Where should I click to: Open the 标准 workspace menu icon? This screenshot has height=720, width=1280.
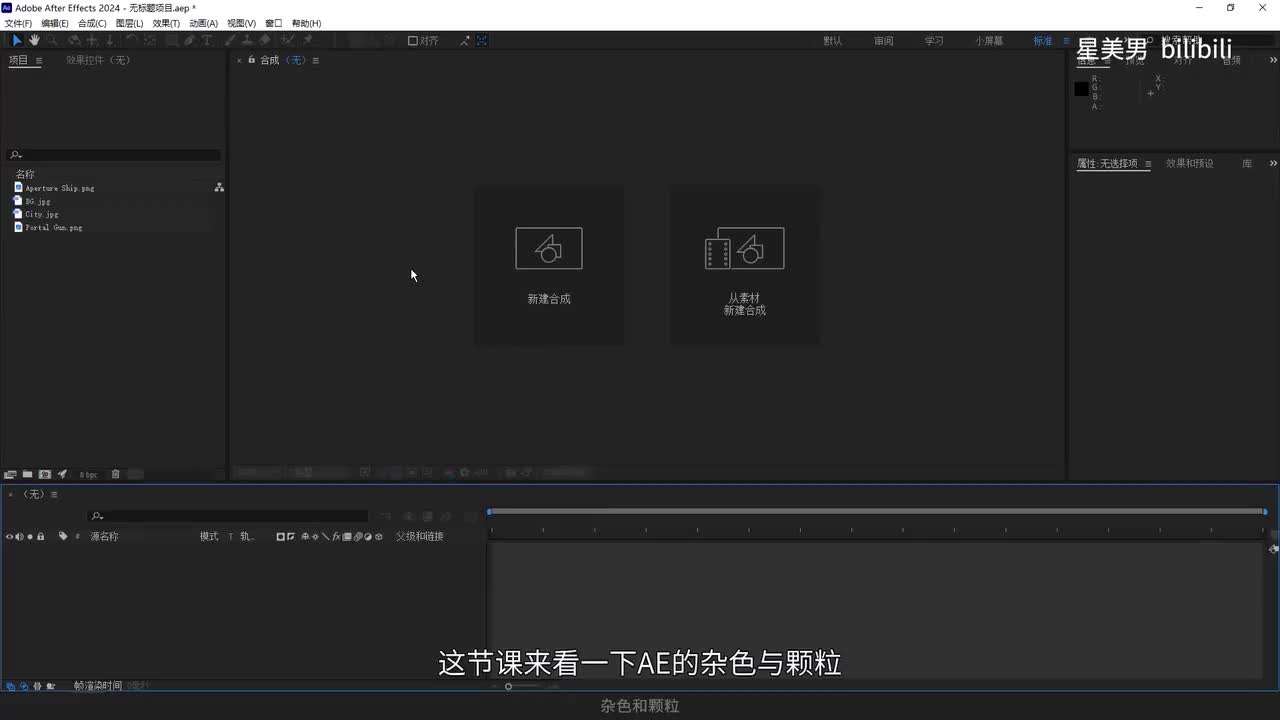tap(1066, 41)
